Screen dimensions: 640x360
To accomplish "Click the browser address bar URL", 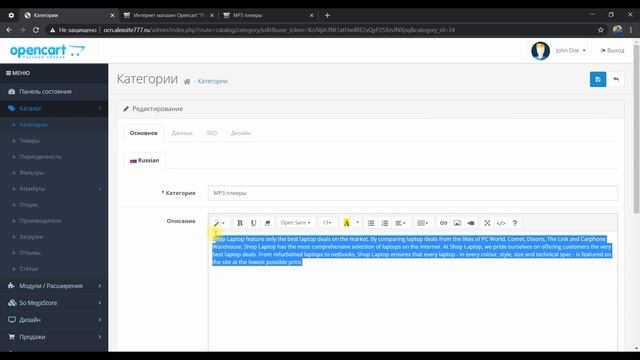I will point(279,30).
